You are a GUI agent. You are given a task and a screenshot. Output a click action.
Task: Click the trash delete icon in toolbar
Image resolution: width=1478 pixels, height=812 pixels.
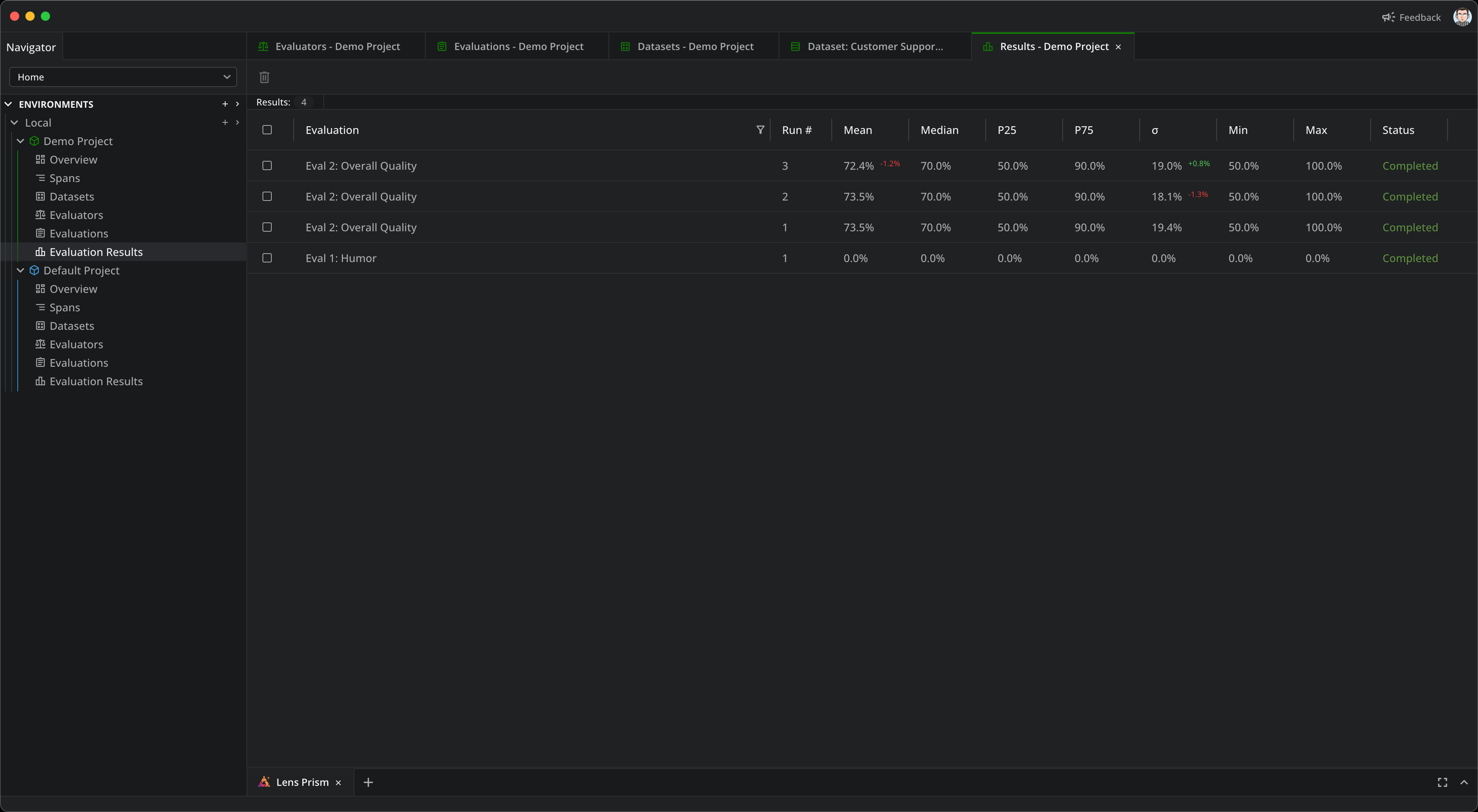point(264,77)
